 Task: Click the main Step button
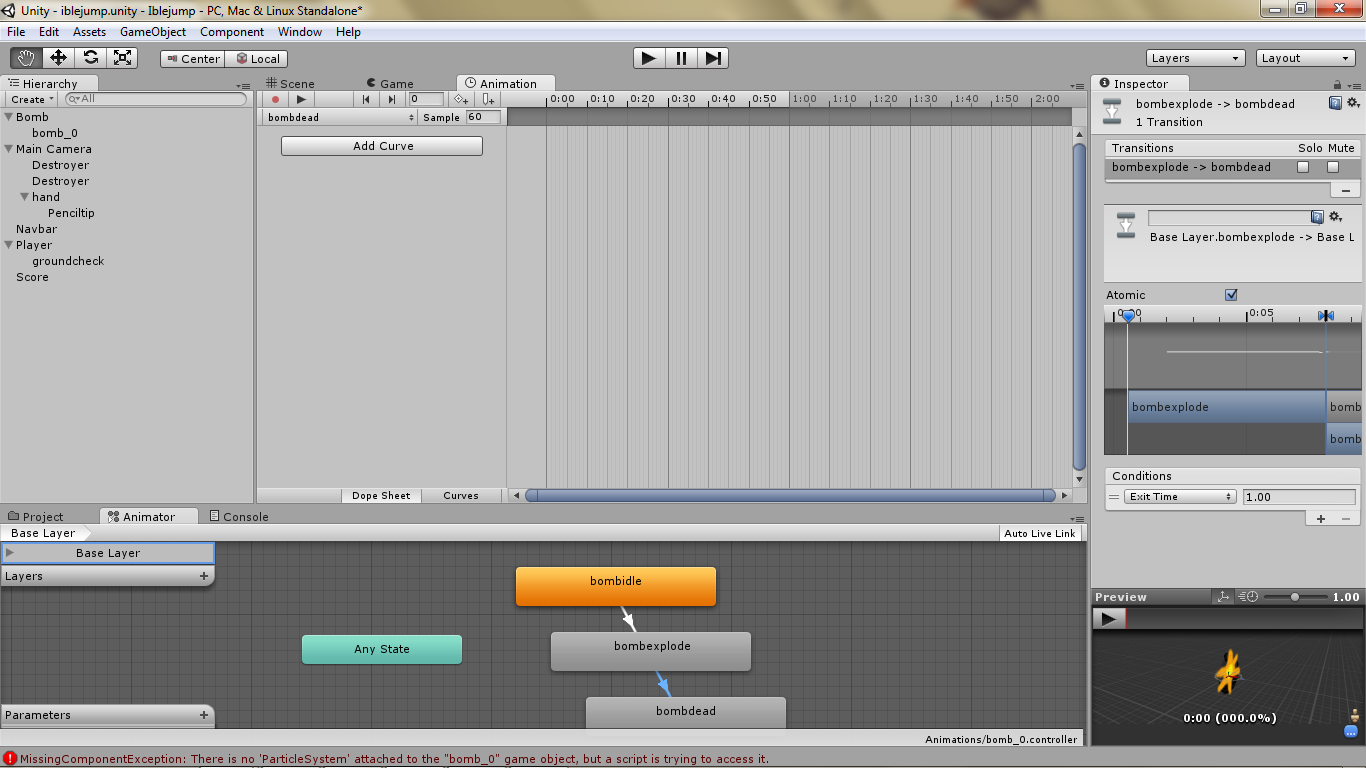713,58
